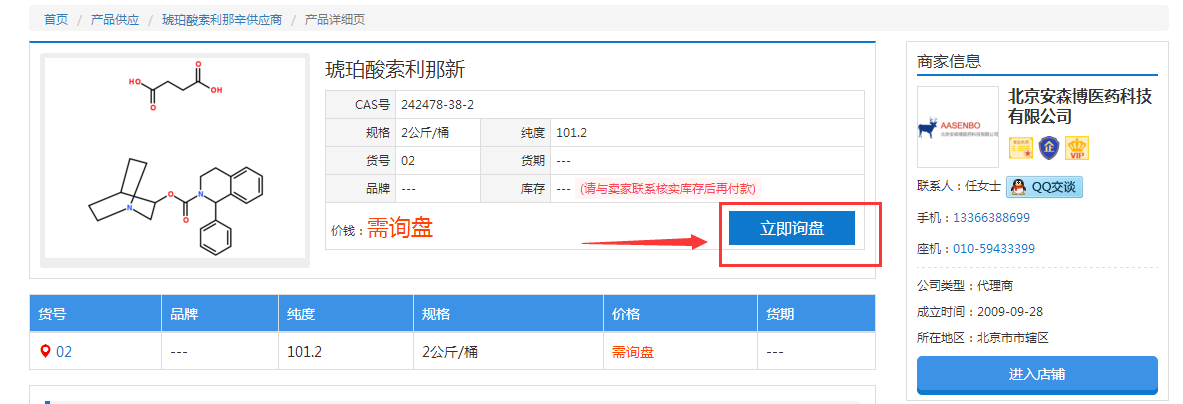The width and height of the screenshot is (1183, 404).
Task: Click the 立即询盘 button
Action: (x=791, y=228)
